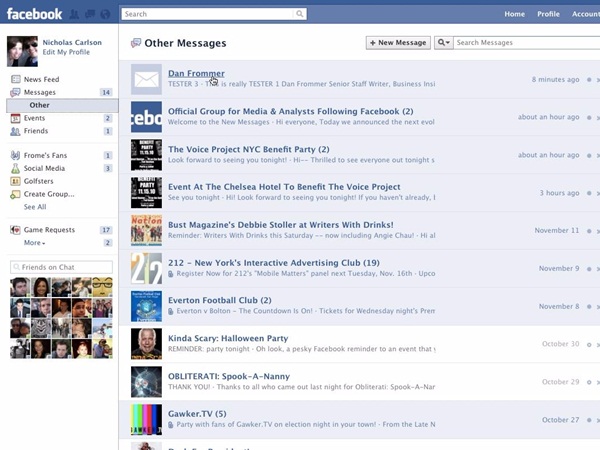Click the Friends icon in sidebar

point(15,131)
